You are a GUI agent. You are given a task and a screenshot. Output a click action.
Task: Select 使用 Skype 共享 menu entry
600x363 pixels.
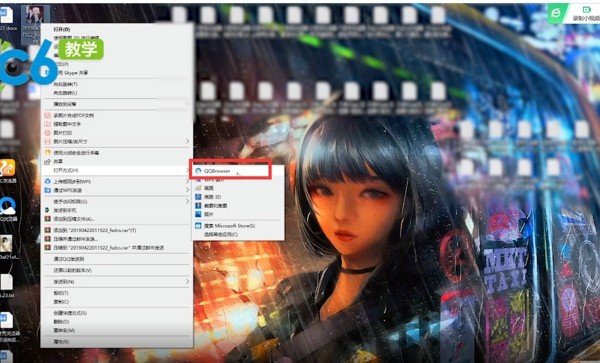pyautogui.click(x=71, y=73)
